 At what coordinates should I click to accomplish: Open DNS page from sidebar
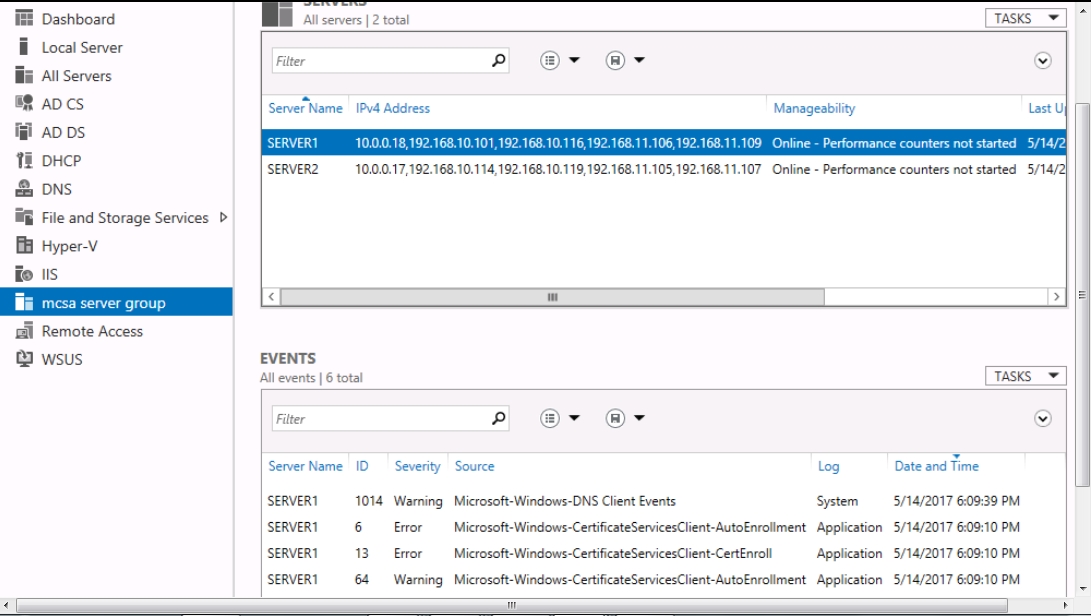coord(56,189)
